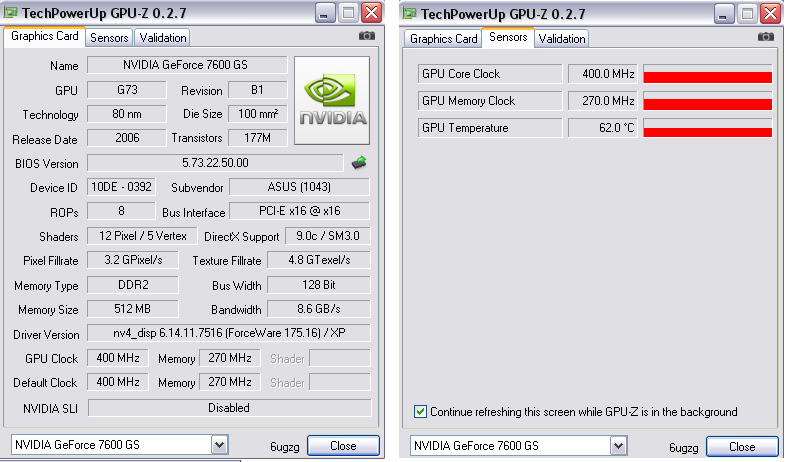800x462 pixels.
Task: Click the GPU Temperature red graph
Action: point(708,128)
